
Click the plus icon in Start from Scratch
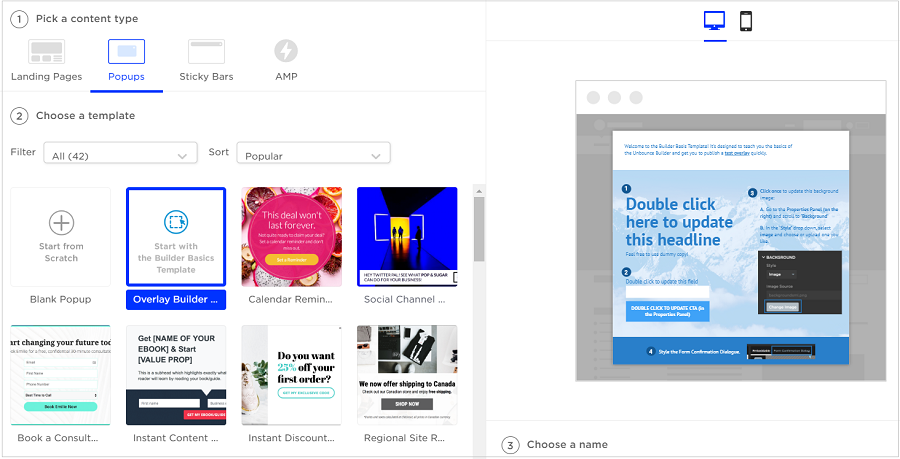click(61, 223)
